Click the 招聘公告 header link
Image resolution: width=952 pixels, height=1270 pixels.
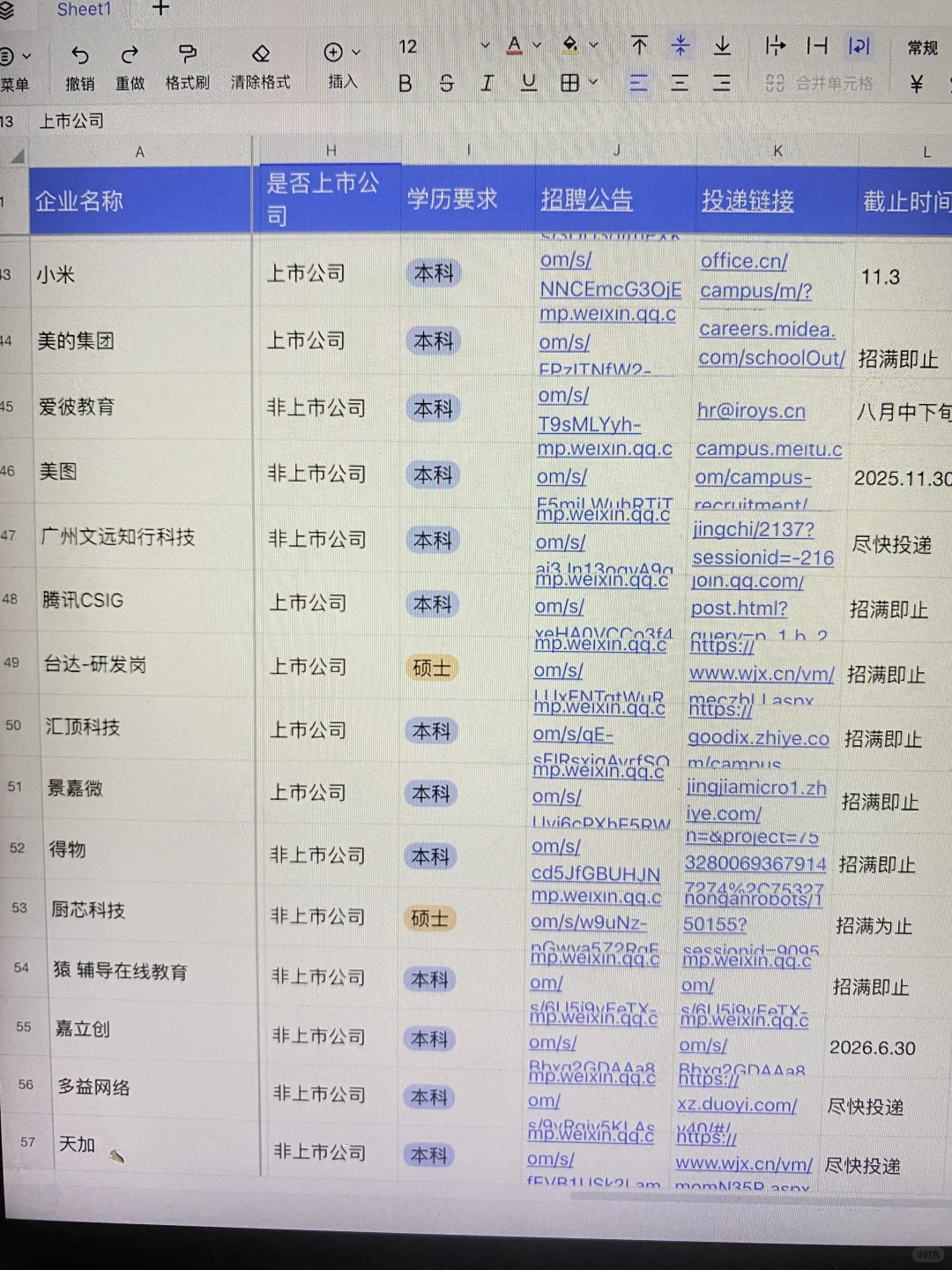click(586, 200)
